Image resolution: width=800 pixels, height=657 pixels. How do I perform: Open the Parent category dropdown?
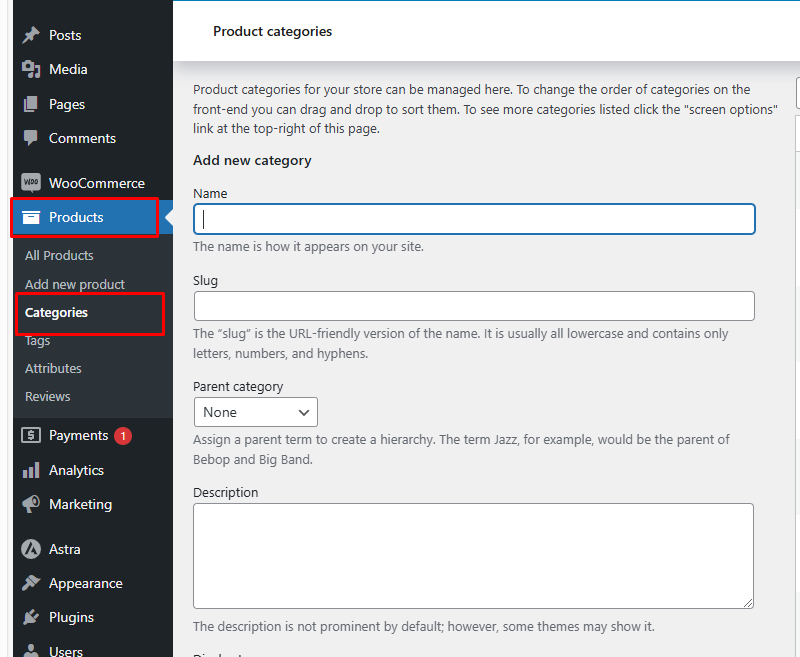[255, 412]
